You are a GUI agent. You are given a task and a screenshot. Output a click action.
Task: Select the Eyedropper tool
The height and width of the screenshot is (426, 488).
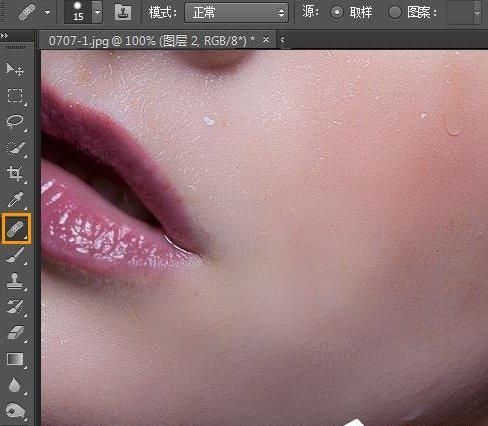tap(15, 199)
